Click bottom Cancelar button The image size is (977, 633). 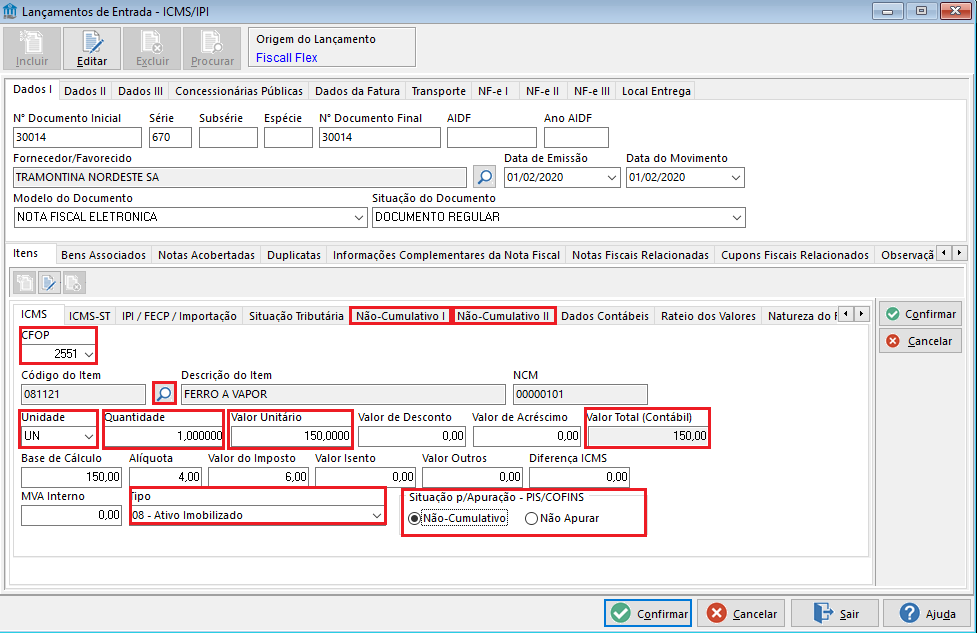click(x=741, y=614)
